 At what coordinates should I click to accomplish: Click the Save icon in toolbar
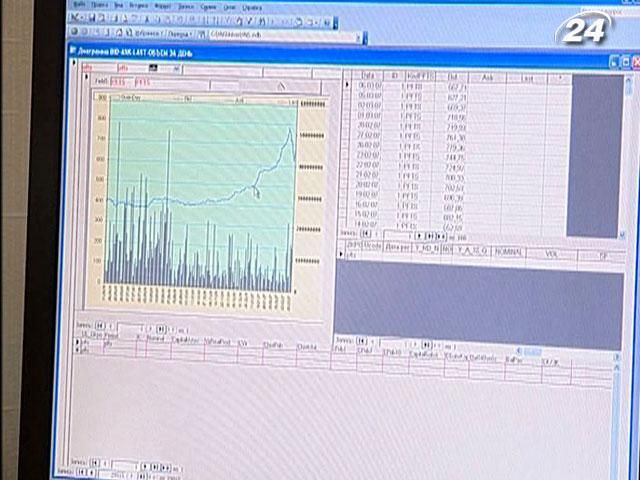[x=93, y=18]
